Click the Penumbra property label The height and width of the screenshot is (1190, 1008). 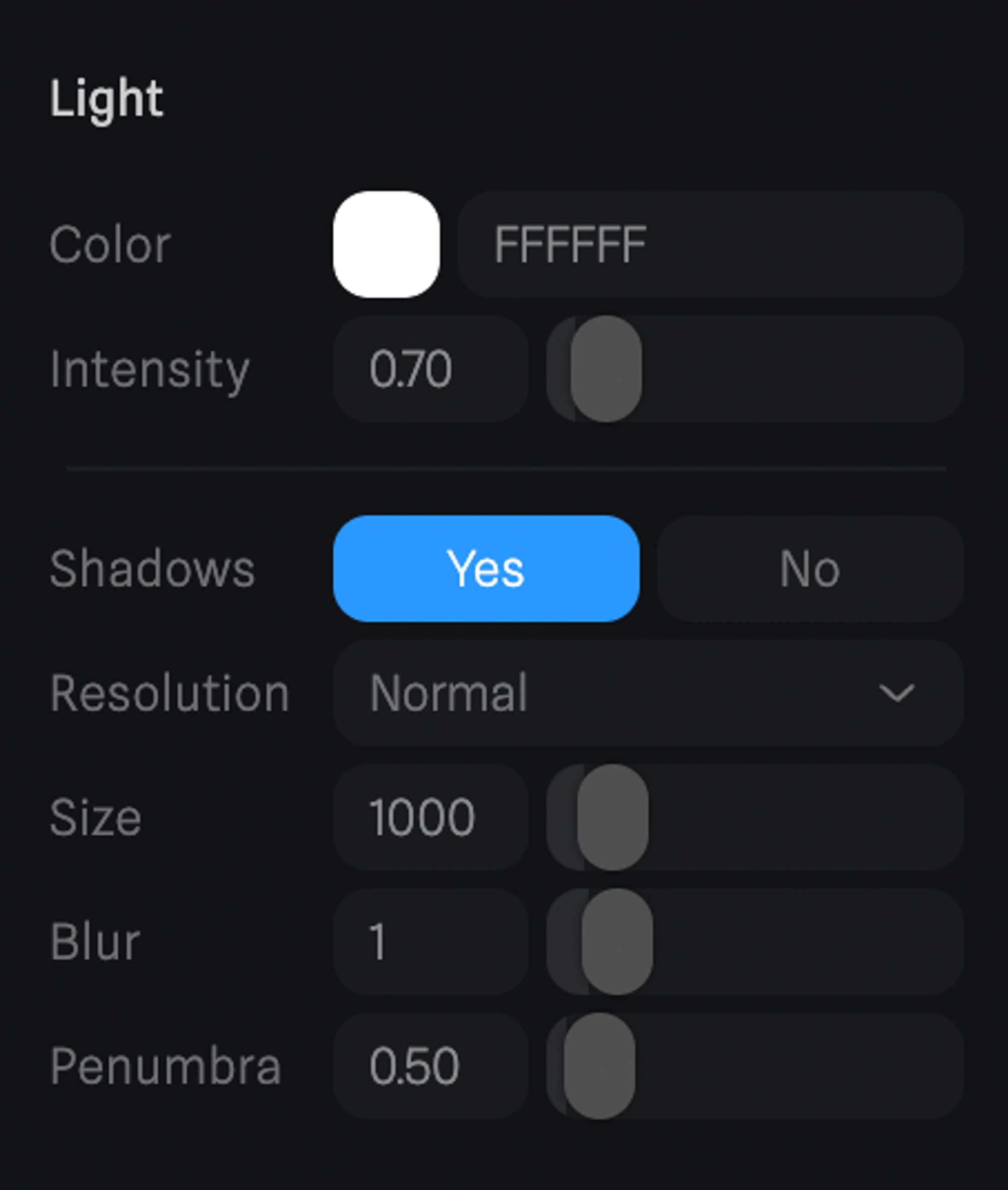(x=166, y=1067)
